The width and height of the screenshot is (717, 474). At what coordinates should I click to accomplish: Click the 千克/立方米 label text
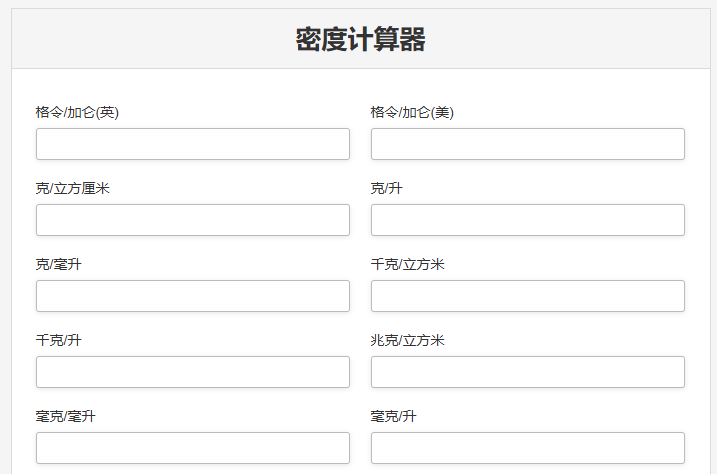(x=408, y=264)
